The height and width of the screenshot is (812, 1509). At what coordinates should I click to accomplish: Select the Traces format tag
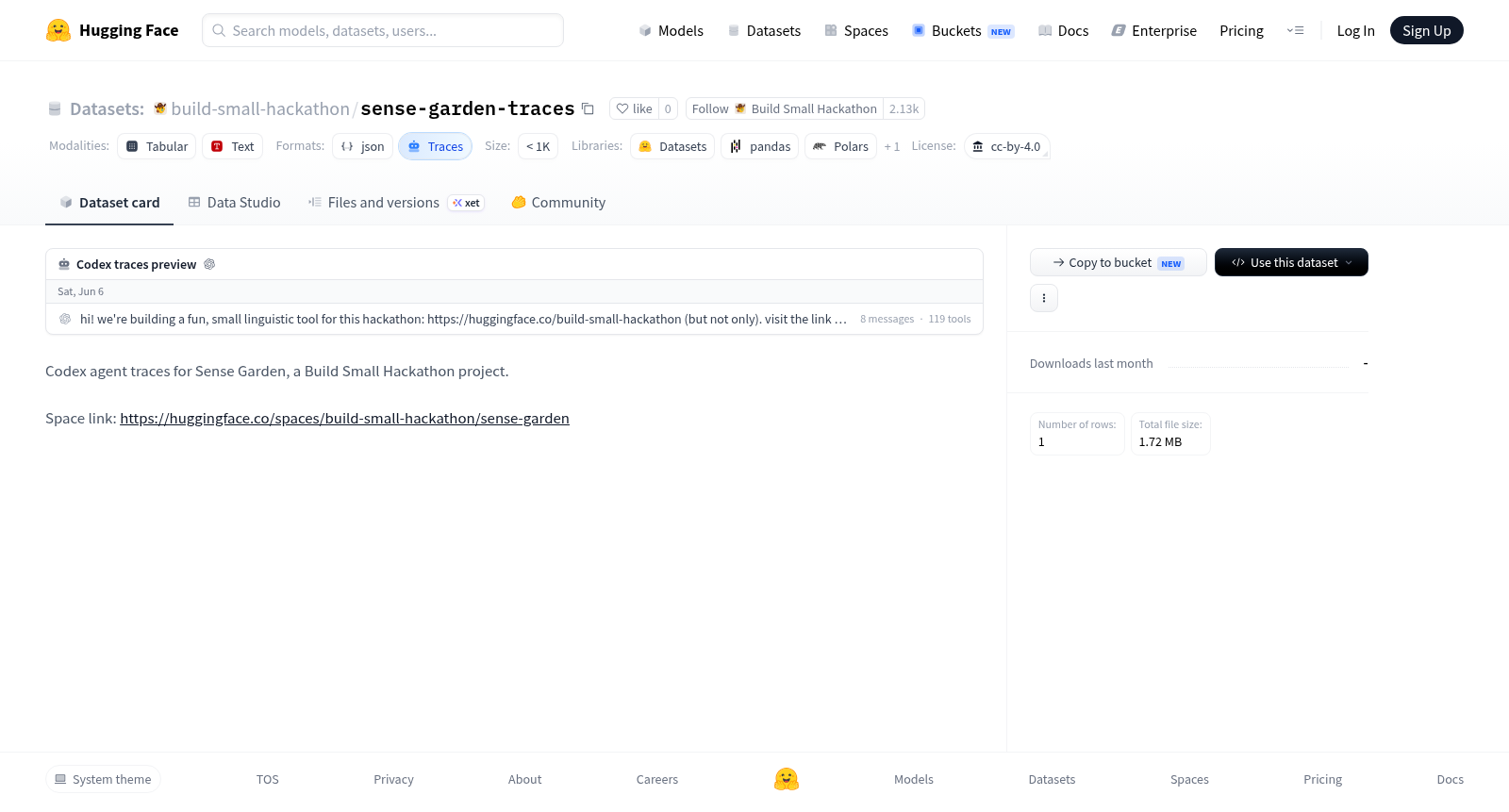coord(435,146)
